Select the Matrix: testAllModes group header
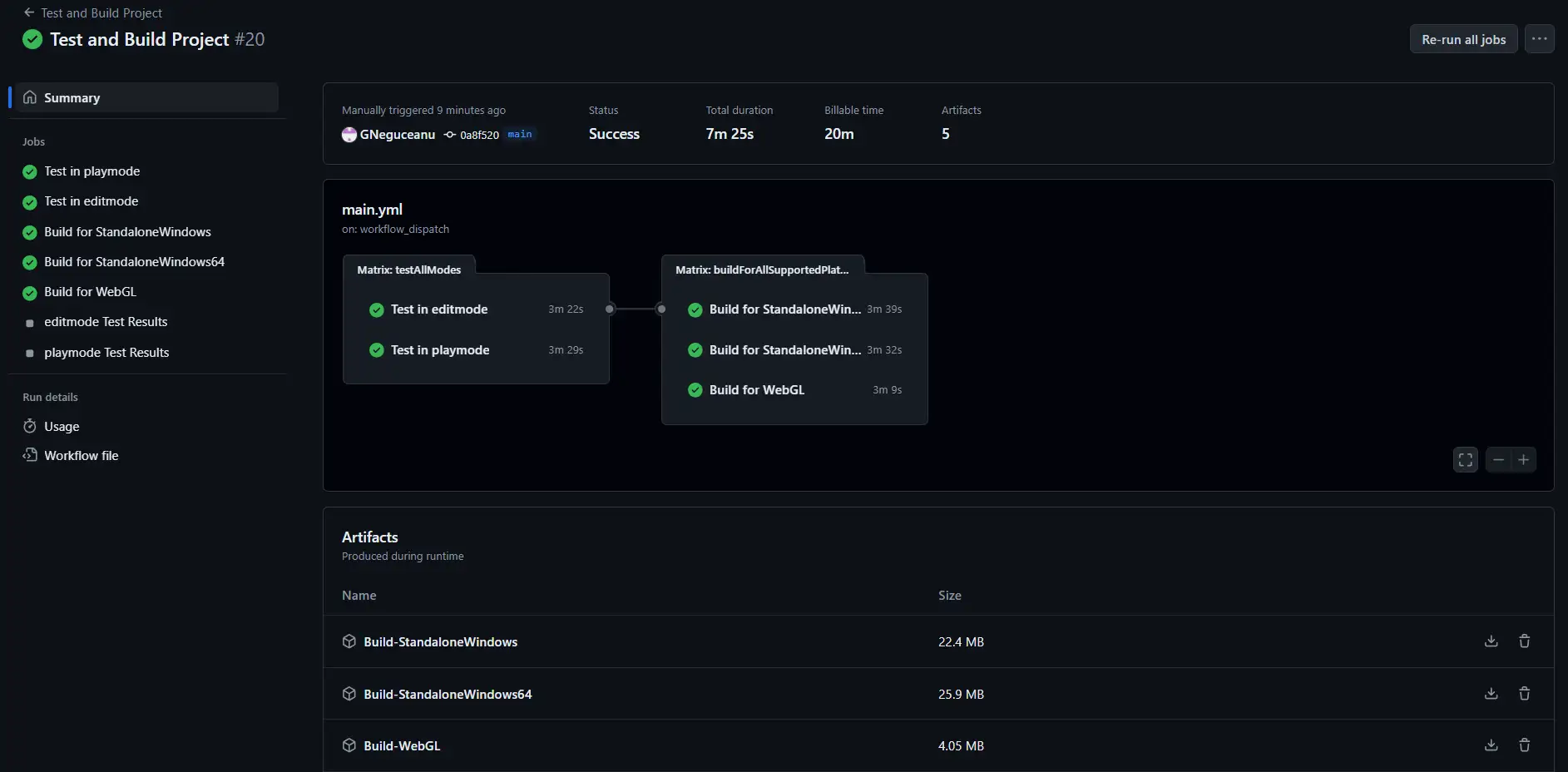Viewport: 1568px width, 772px height. click(409, 269)
